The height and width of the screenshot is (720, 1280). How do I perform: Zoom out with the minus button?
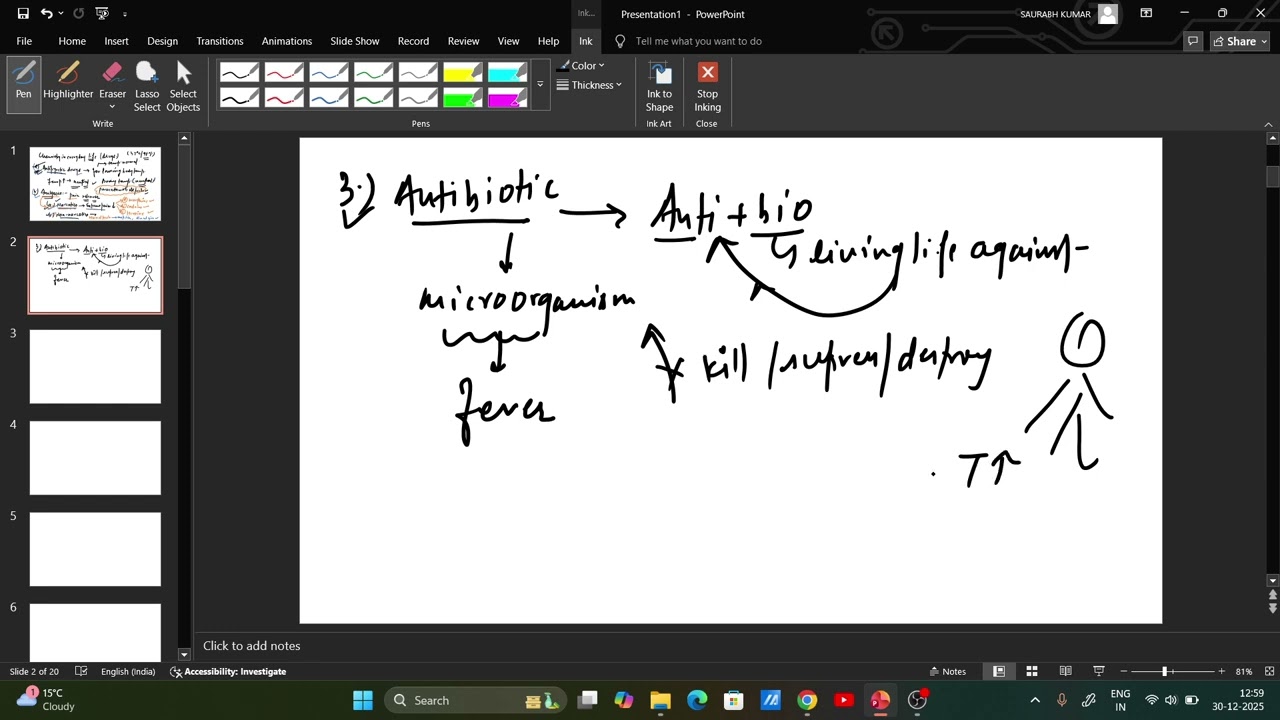(x=1124, y=671)
